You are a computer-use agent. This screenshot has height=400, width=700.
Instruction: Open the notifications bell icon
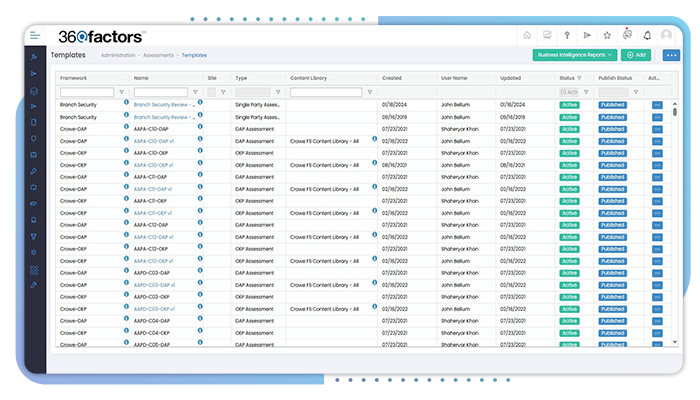click(x=647, y=35)
